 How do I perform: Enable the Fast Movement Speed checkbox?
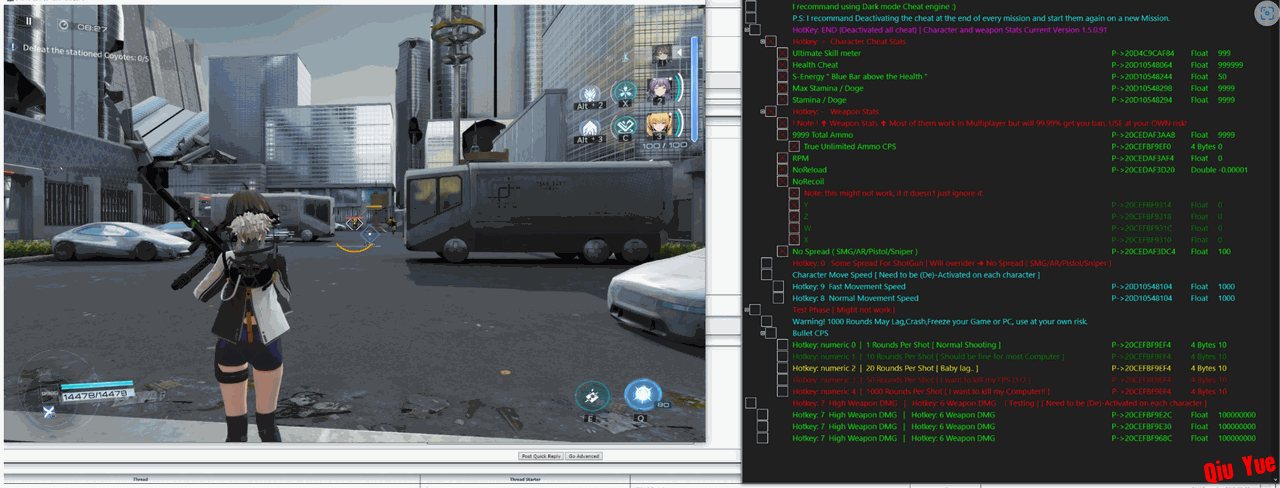point(779,287)
